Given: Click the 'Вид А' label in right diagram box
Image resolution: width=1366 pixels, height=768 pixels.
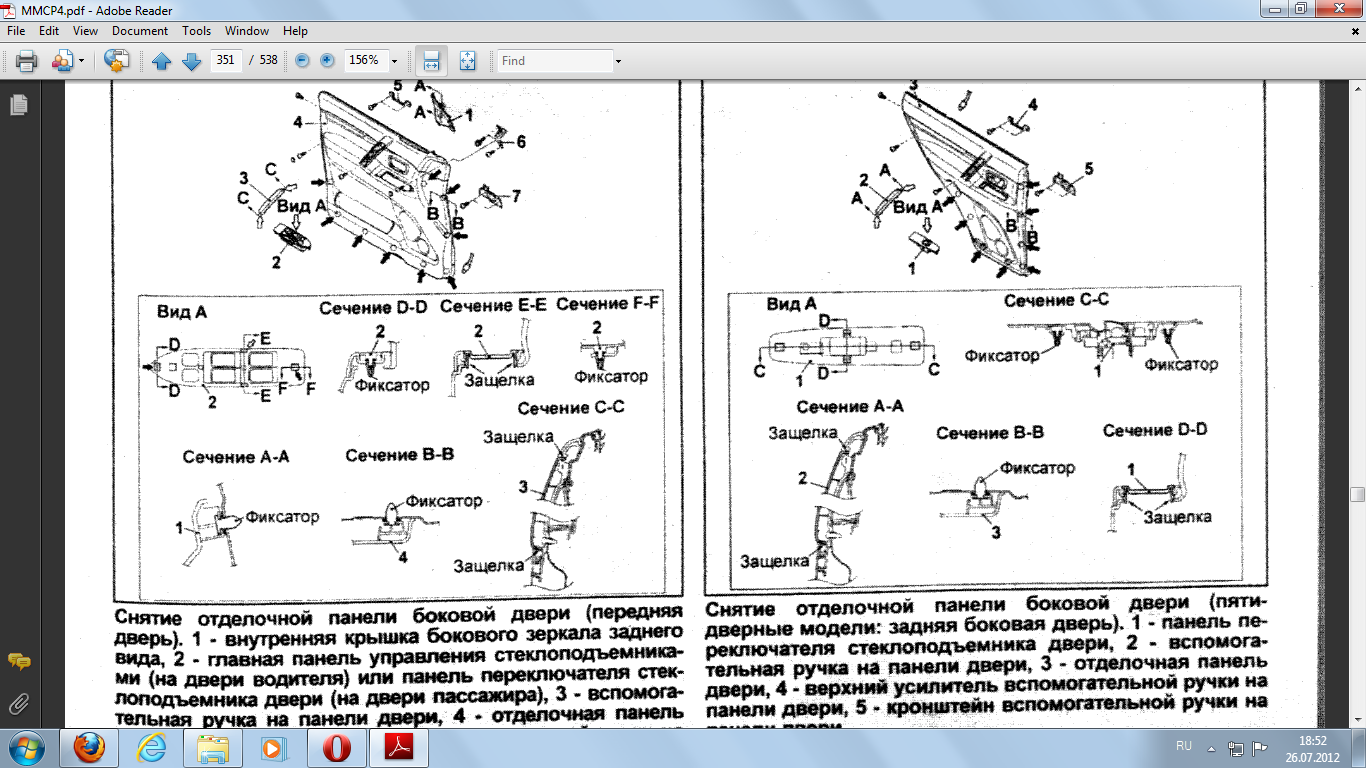Looking at the screenshot, I should (791, 303).
